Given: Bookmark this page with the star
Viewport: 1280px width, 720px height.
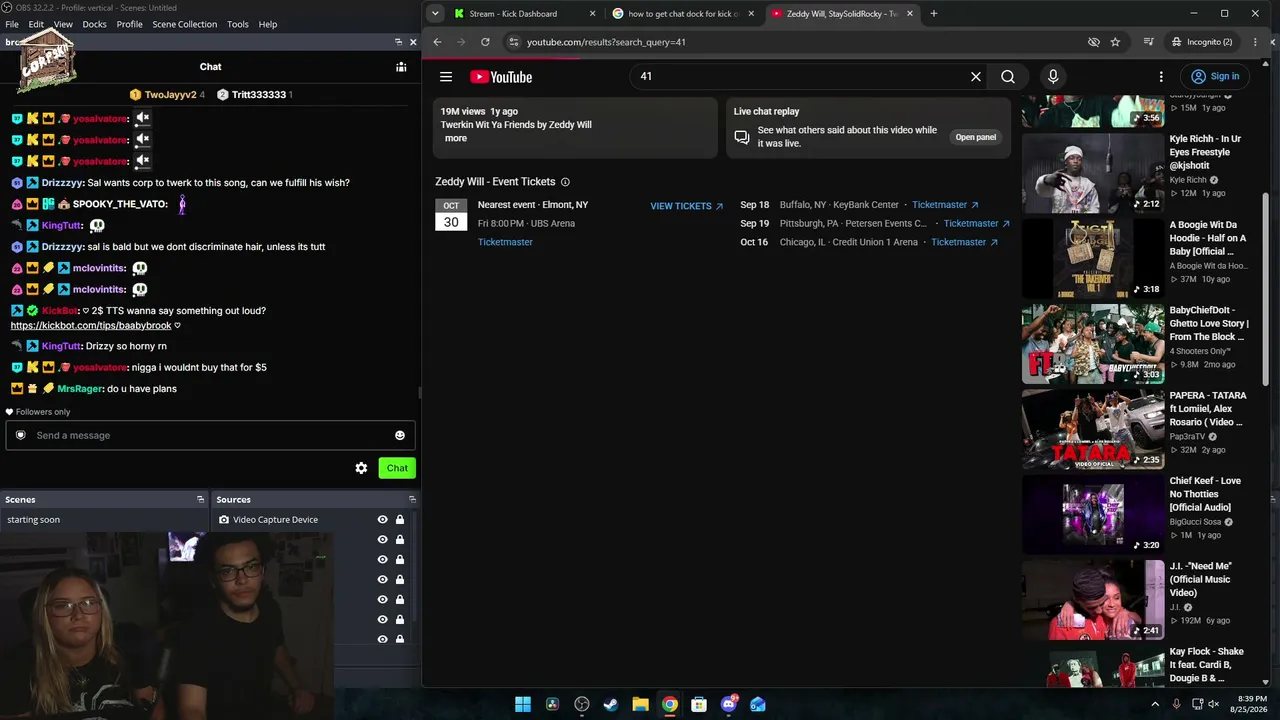Looking at the screenshot, I should (1115, 42).
